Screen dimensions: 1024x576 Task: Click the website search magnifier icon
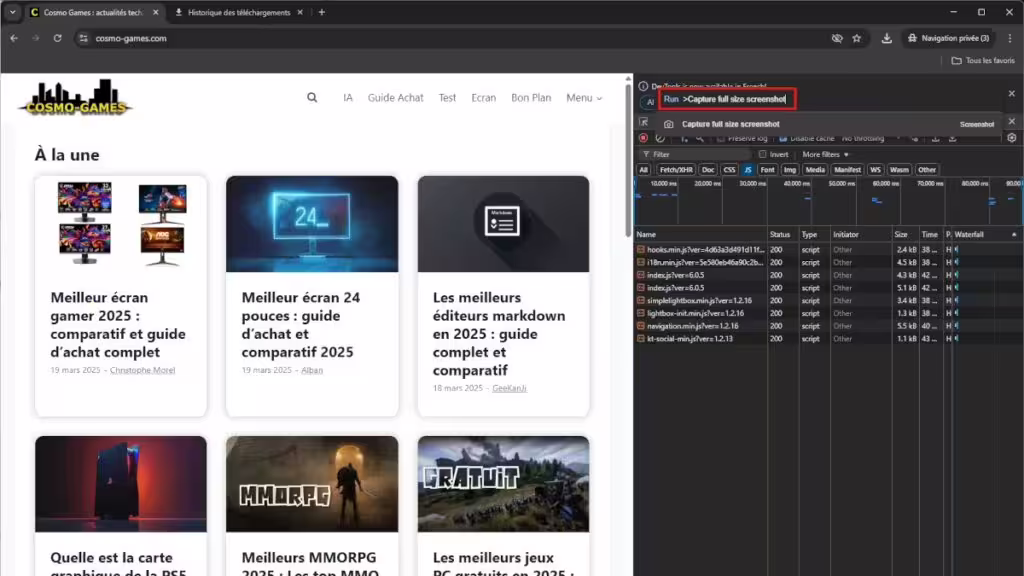(x=312, y=98)
